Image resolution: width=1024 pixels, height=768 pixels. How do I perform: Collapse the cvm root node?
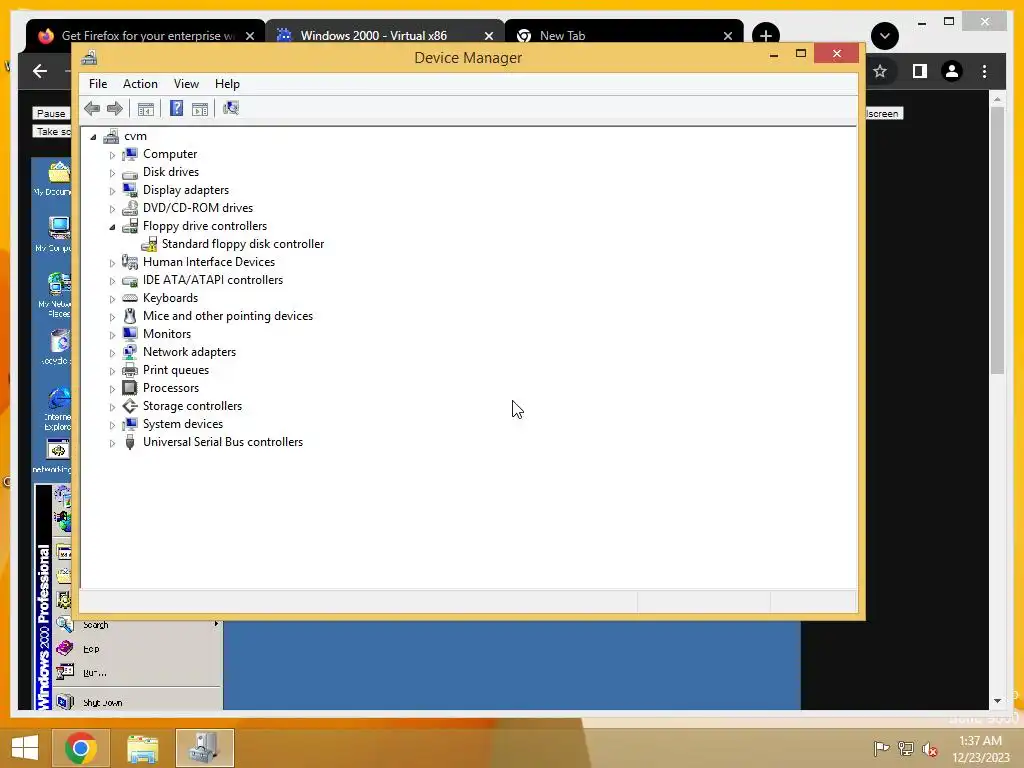point(93,137)
